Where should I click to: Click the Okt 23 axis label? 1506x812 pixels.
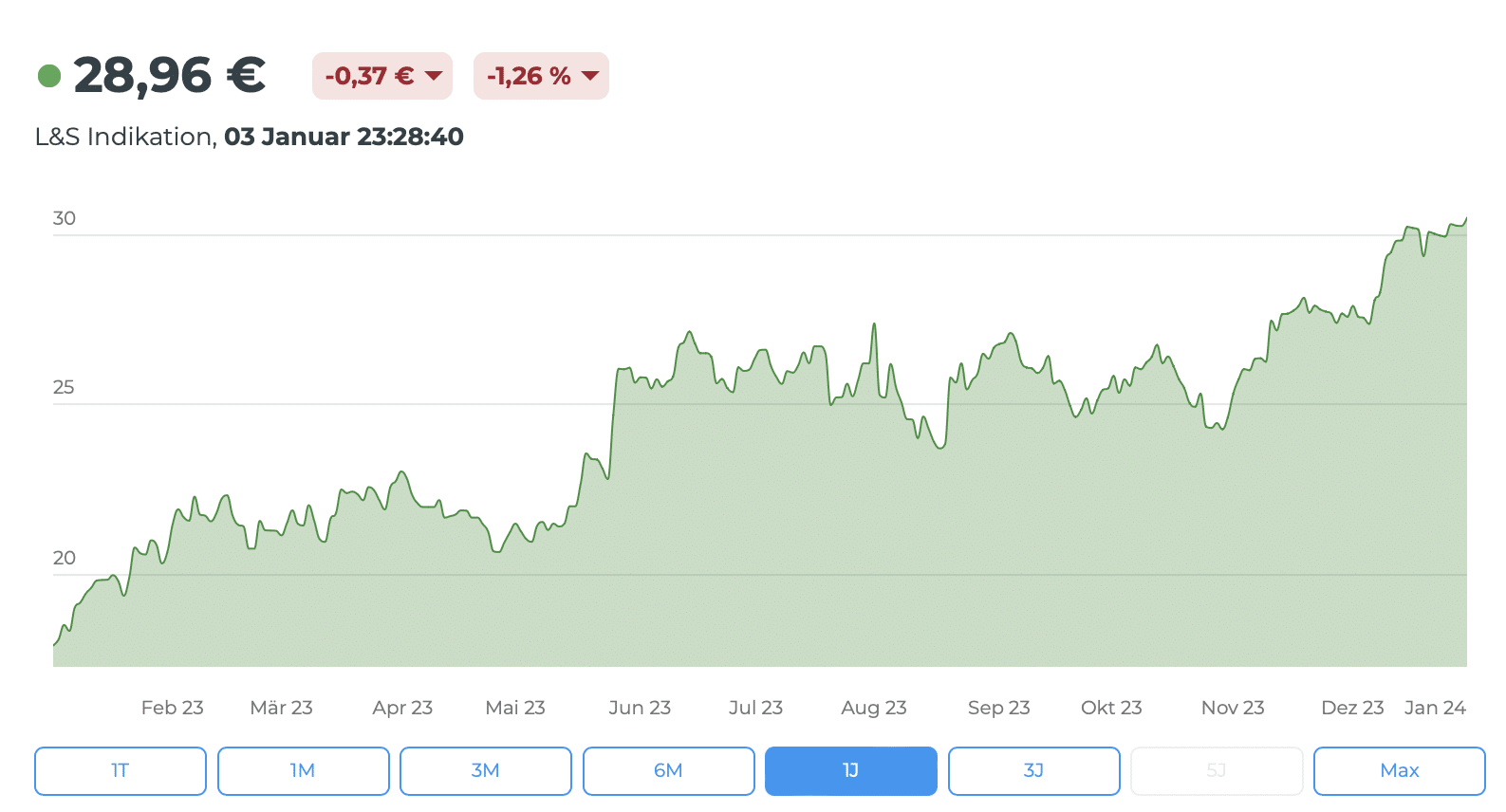[1111, 708]
